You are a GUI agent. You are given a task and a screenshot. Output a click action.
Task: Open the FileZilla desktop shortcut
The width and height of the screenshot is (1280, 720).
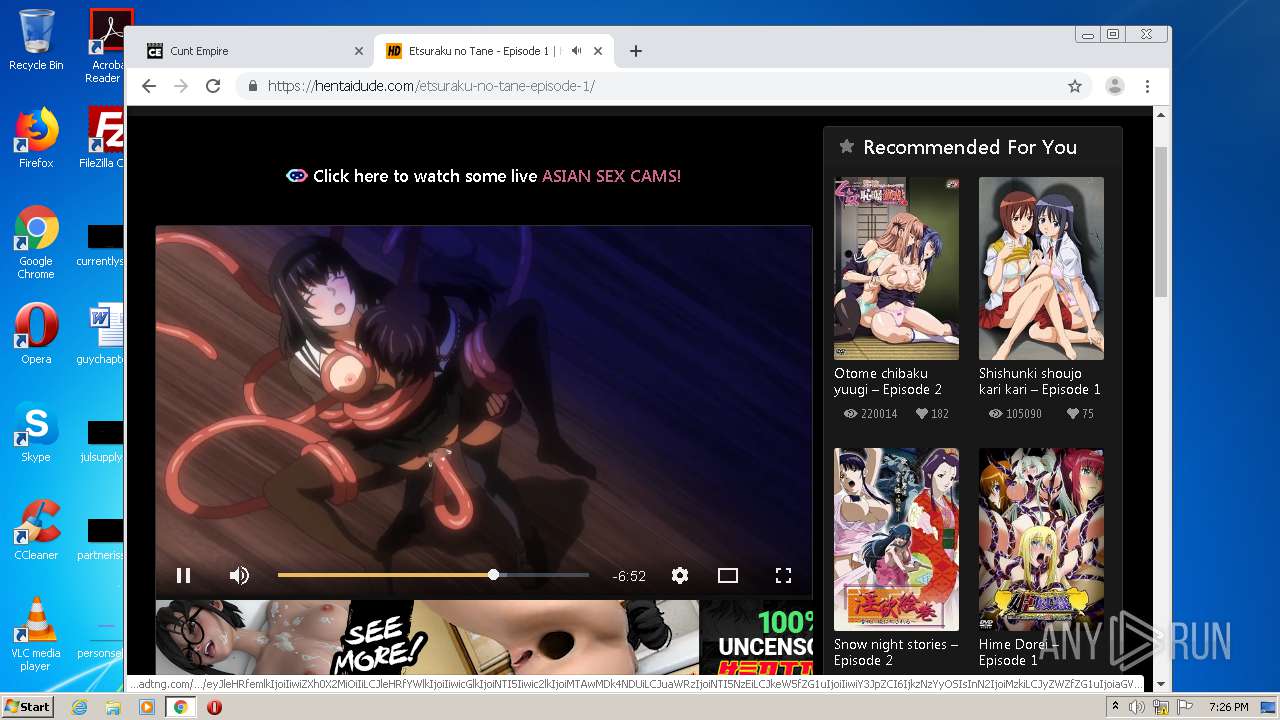tap(104, 138)
